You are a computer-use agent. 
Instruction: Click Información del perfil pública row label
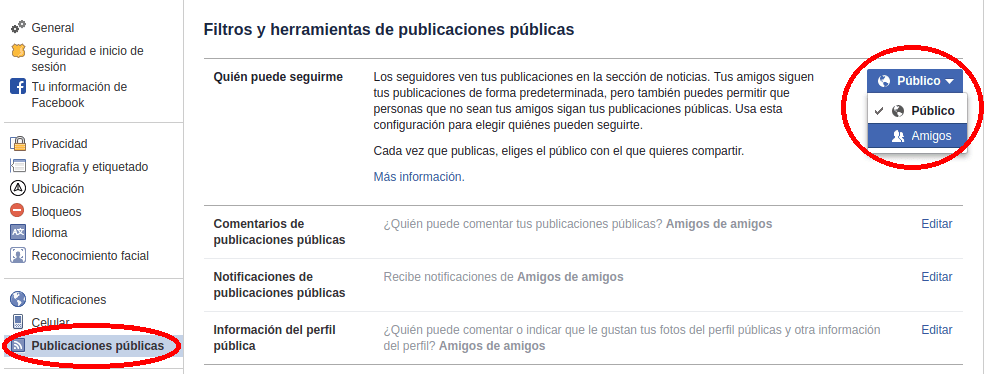tap(274, 338)
